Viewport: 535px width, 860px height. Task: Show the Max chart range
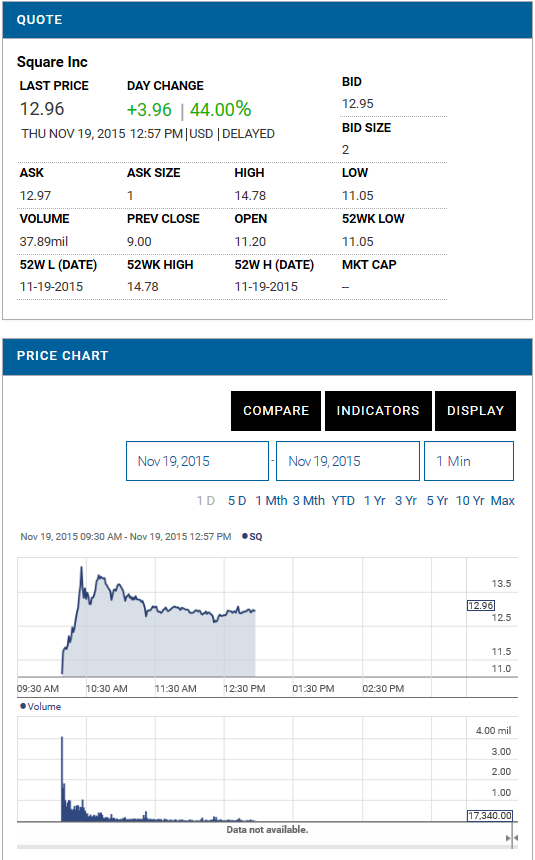503,501
